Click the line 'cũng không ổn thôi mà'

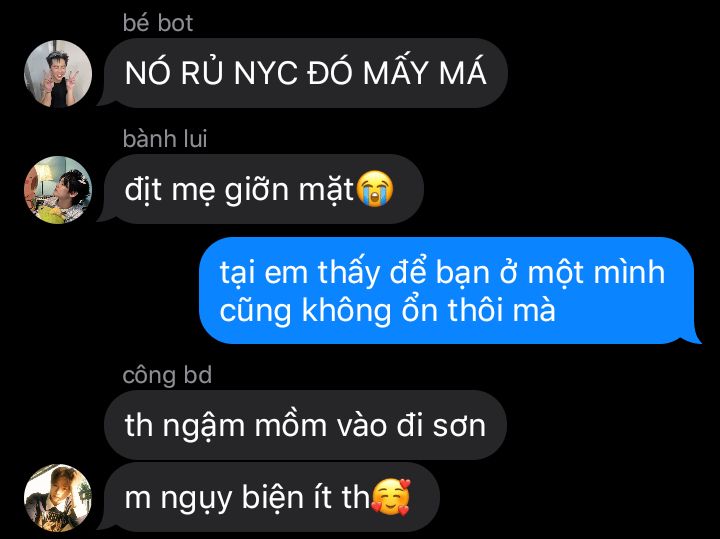pyautogui.click(x=388, y=311)
